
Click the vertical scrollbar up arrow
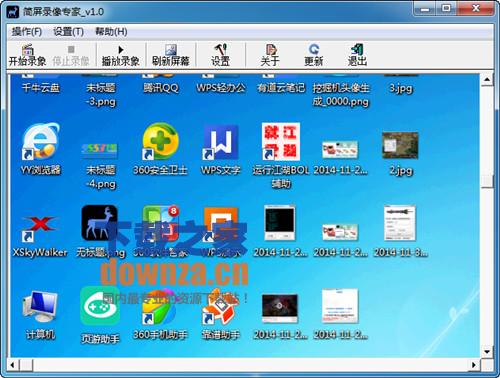click(x=487, y=80)
